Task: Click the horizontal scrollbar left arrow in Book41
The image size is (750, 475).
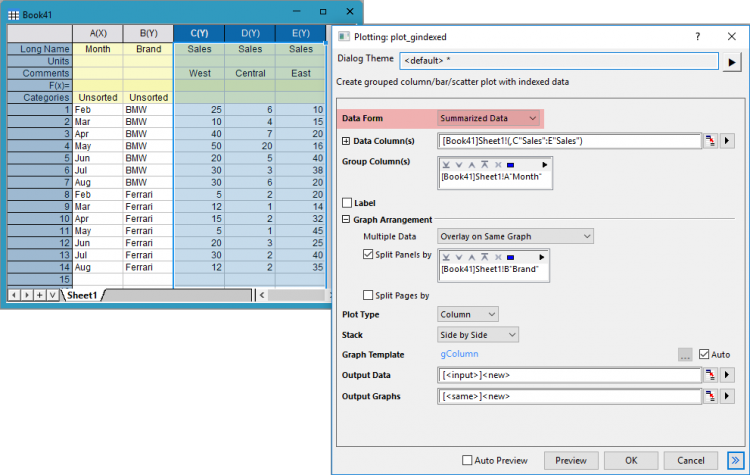Action: pos(262,295)
